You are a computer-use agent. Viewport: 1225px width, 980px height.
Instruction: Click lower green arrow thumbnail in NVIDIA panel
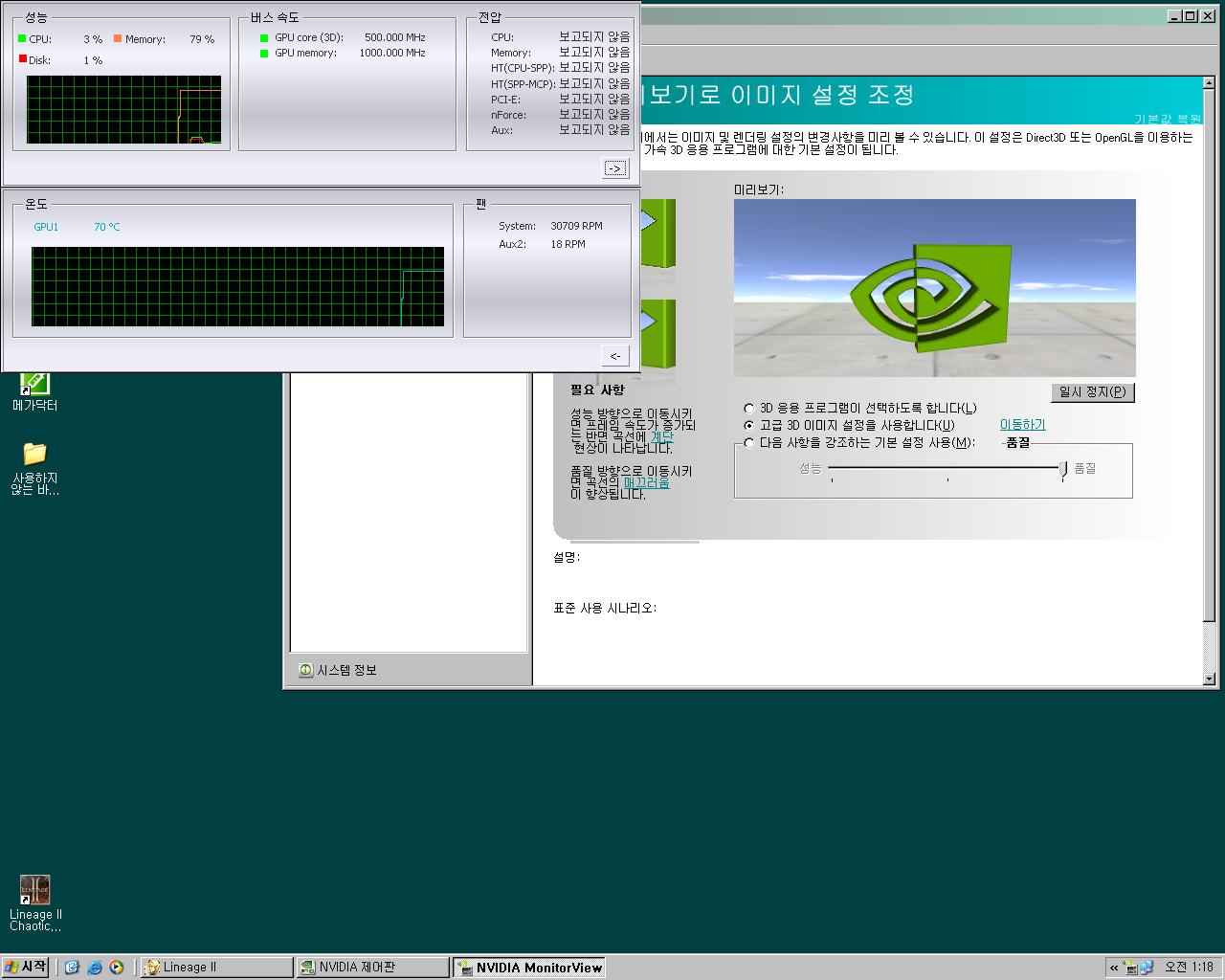click(x=657, y=335)
